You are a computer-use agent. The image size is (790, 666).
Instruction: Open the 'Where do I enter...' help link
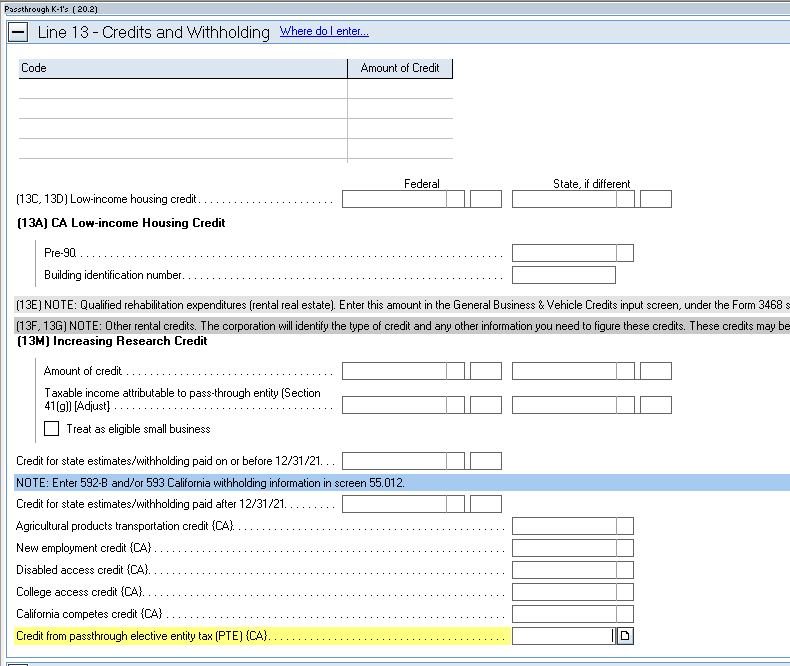(x=324, y=31)
